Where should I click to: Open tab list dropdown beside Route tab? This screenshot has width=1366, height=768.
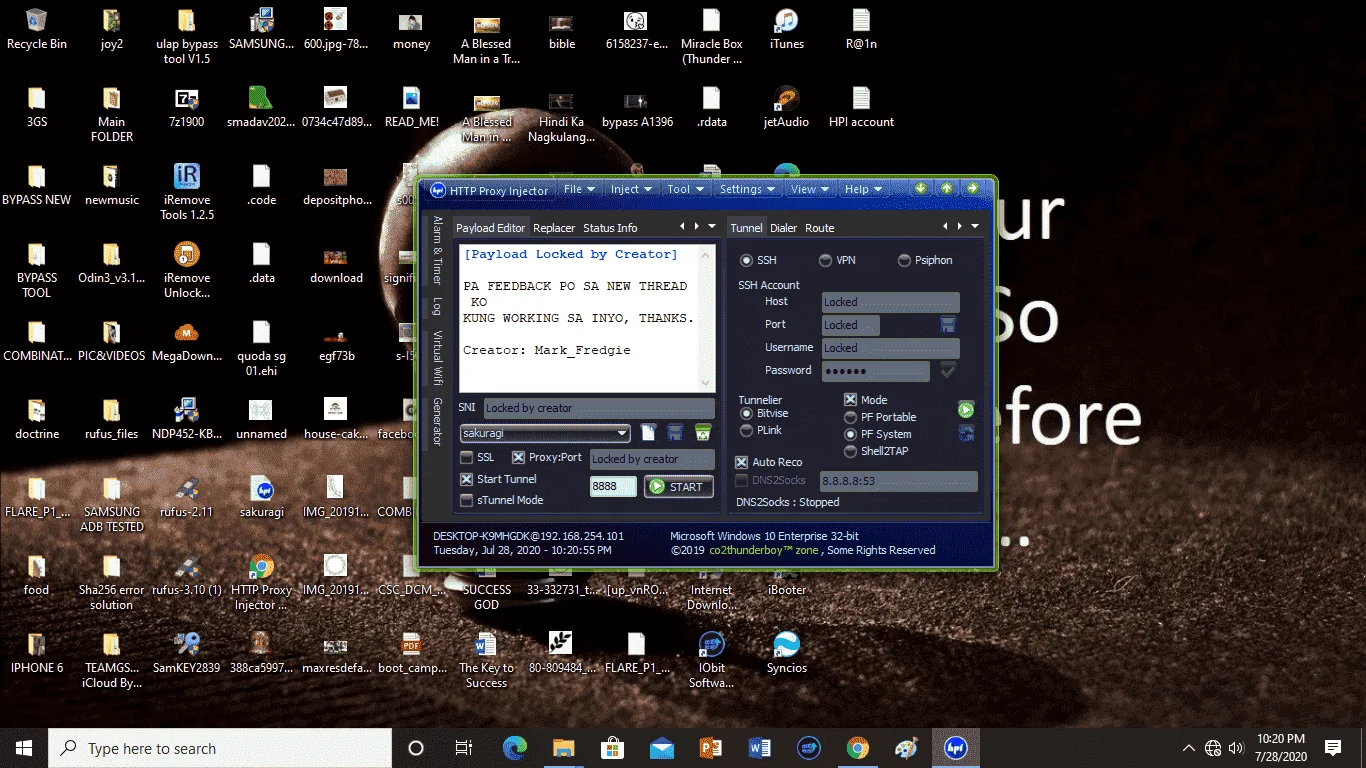click(x=974, y=227)
